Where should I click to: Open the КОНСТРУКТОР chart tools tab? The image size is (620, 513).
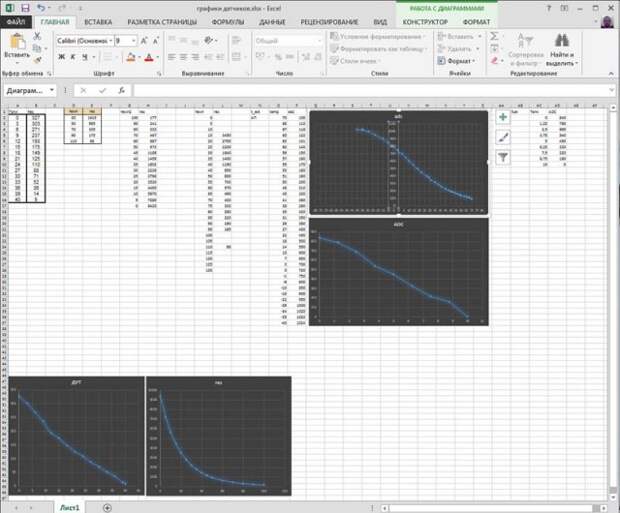click(x=425, y=22)
